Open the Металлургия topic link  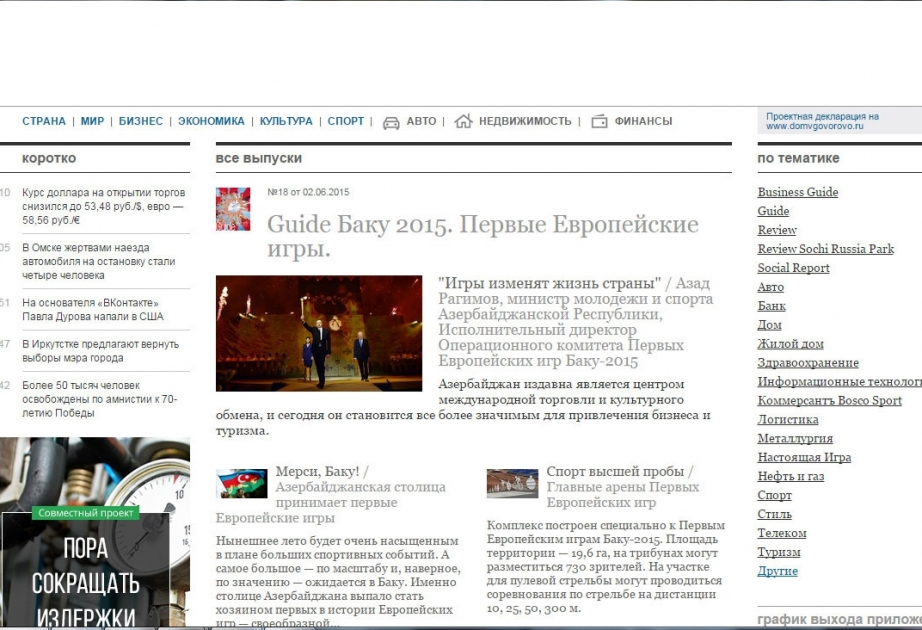(795, 438)
